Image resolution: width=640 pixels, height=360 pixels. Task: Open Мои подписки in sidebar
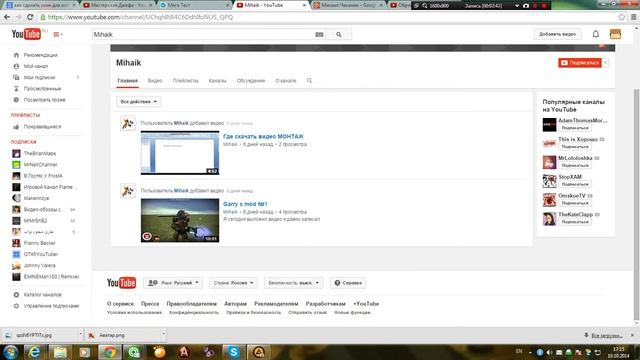[x=39, y=78]
